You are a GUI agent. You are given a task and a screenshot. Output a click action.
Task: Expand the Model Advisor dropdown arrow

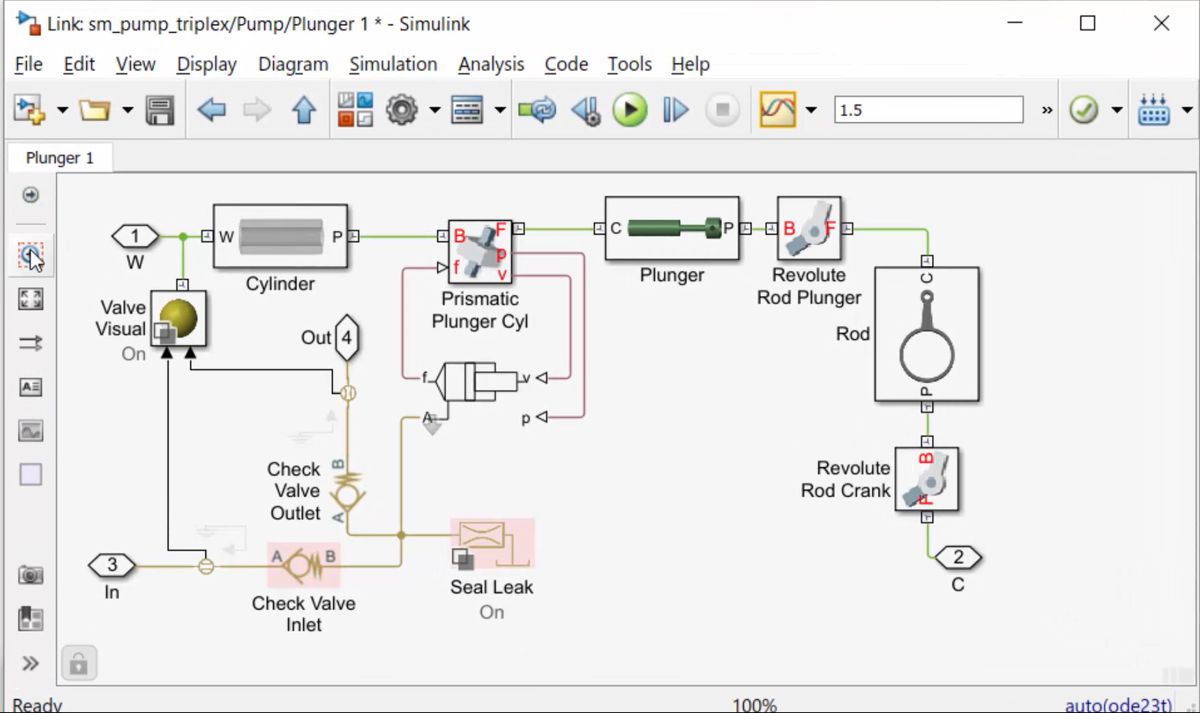[x=1117, y=110]
